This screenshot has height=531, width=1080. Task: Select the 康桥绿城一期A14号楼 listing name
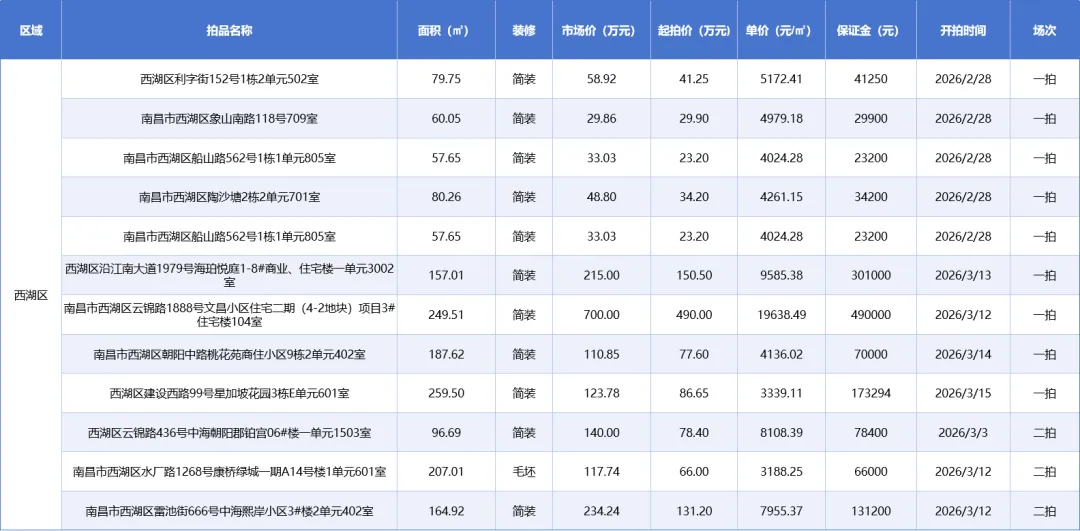click(229, 472)
